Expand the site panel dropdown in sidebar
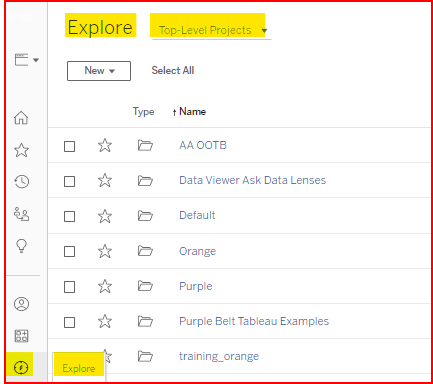The image size is (433, 384). [27, 60]
